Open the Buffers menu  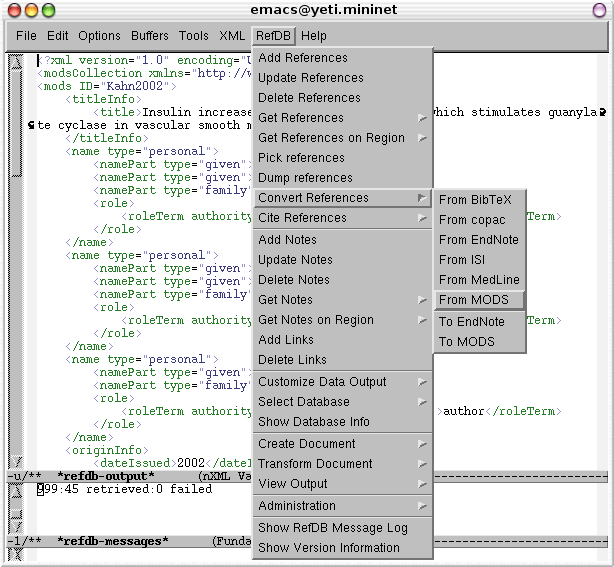click(150, 36)
